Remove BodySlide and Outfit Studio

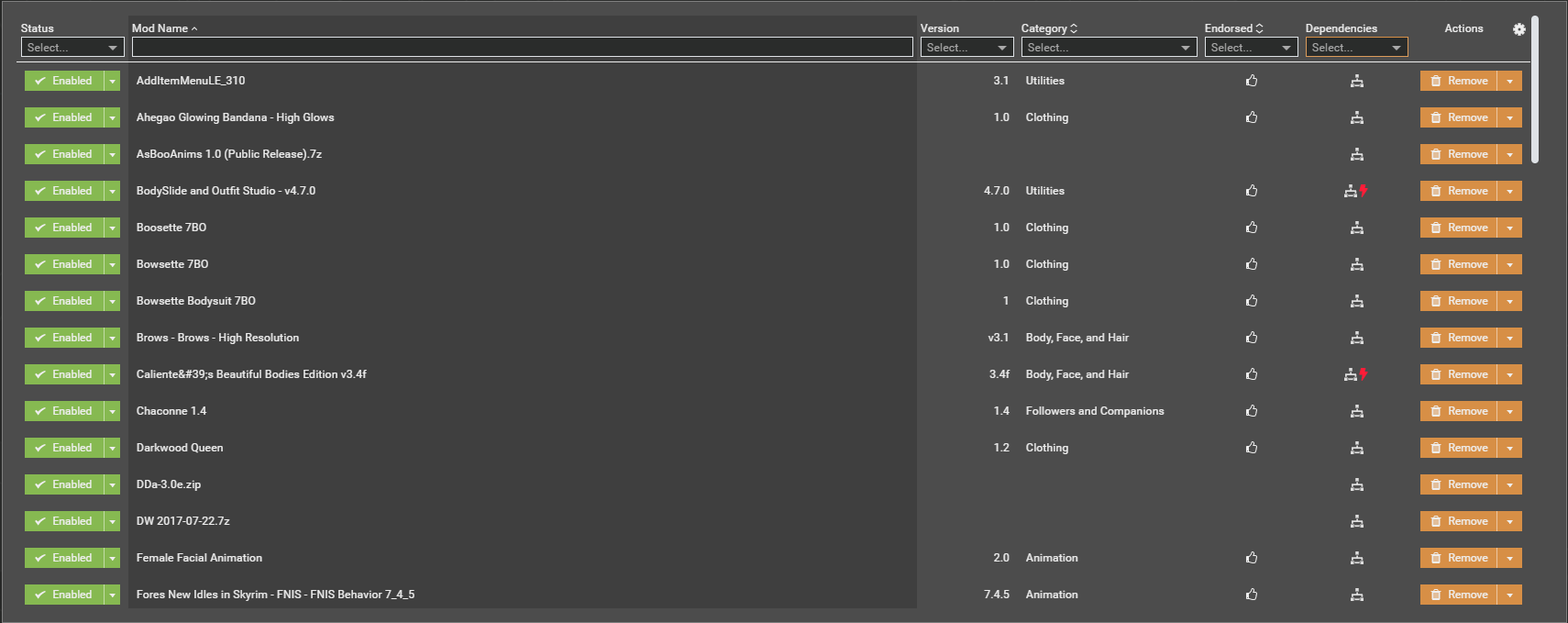pos(1459,191)
